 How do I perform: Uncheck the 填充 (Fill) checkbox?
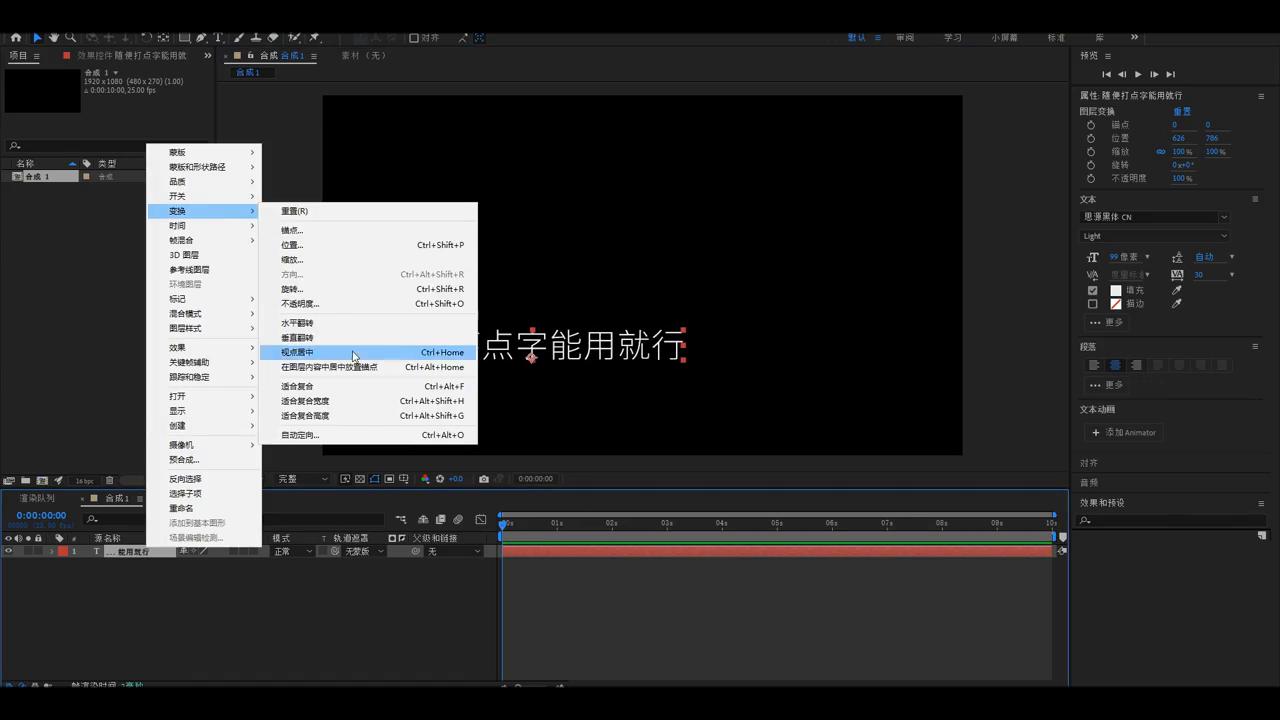click(x=1093, y=290)
